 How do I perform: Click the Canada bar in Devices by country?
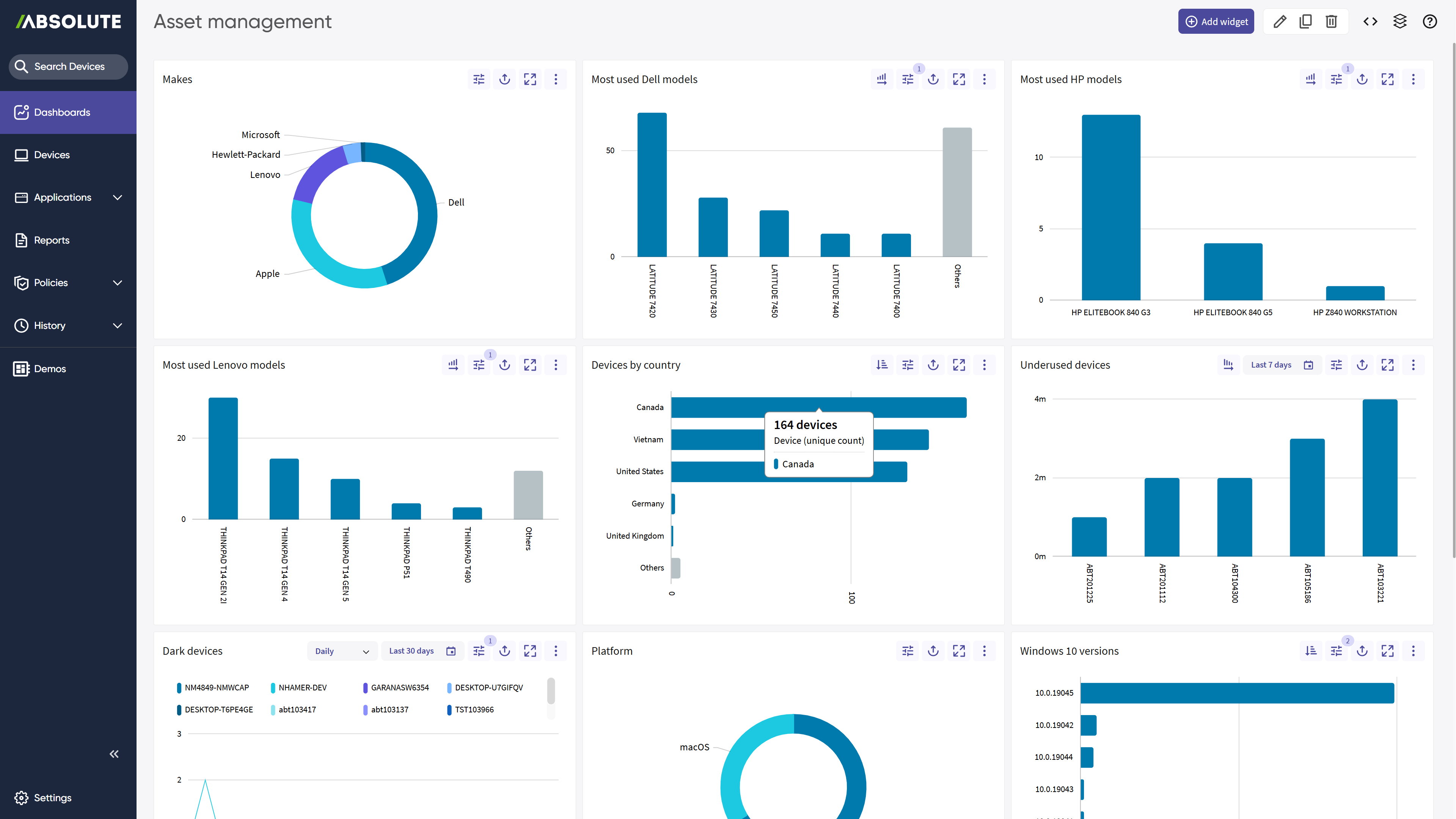tap(818, 407)
